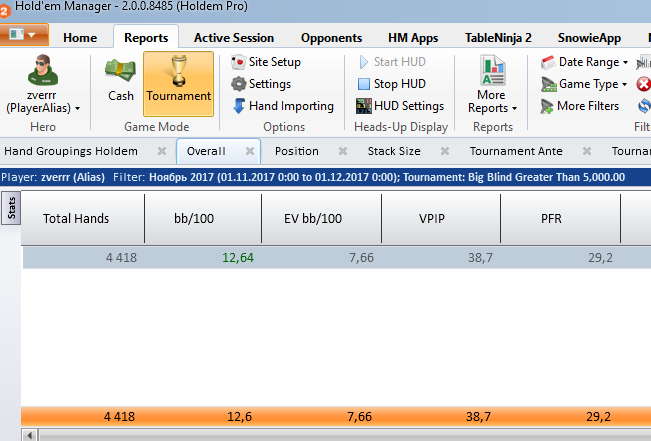Expand the Game Type dropdown arrow
The width and height of the screenshot is (651, 441).
pyautogui.click(x=624, y=85)
